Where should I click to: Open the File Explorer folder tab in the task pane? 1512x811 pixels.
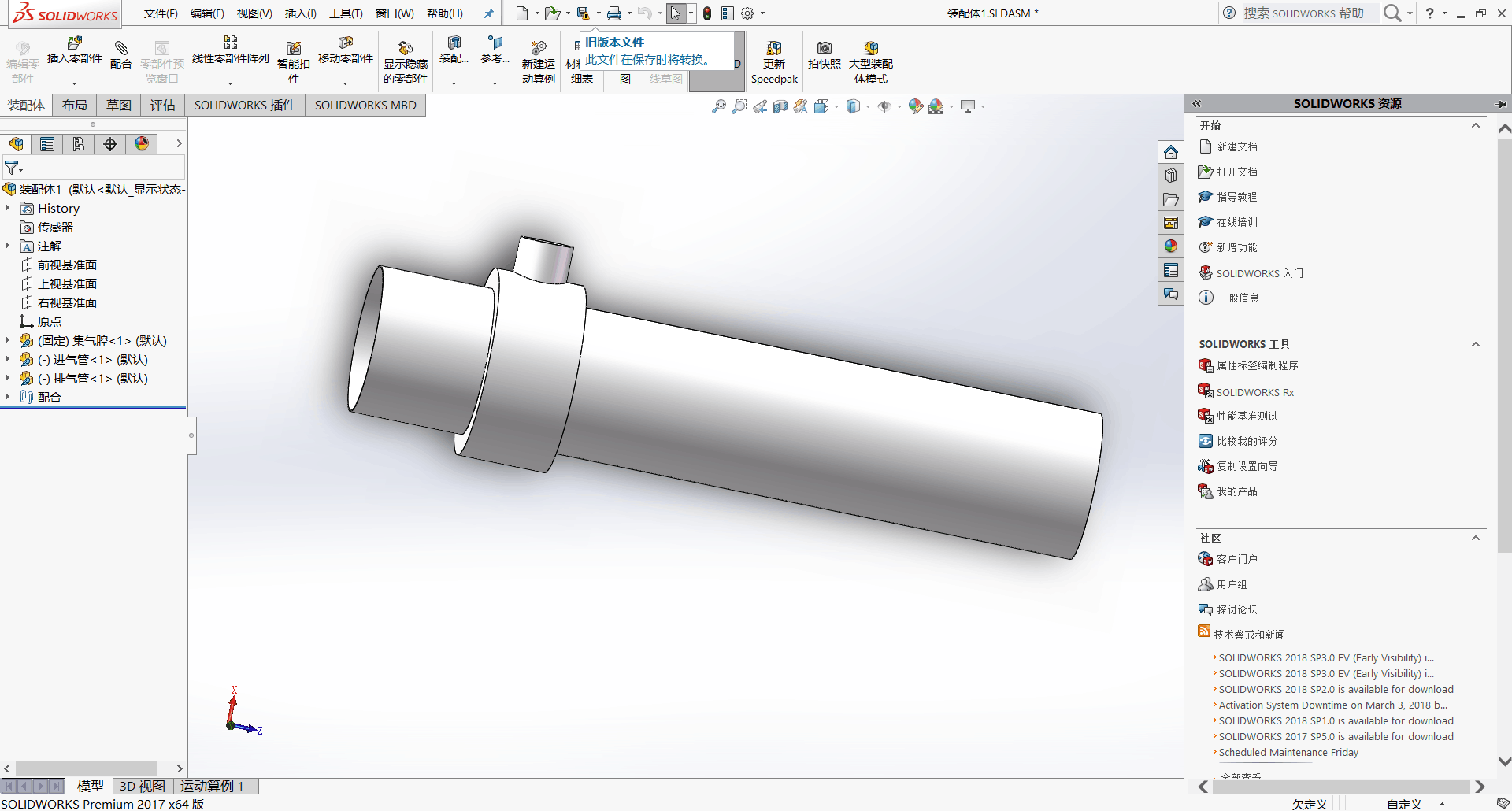point(1171,199)
